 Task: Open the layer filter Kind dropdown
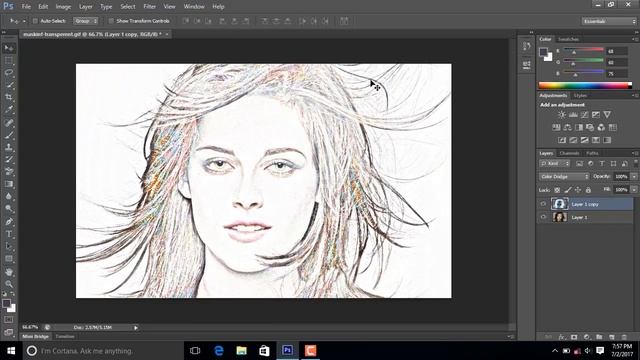[554, 164]
